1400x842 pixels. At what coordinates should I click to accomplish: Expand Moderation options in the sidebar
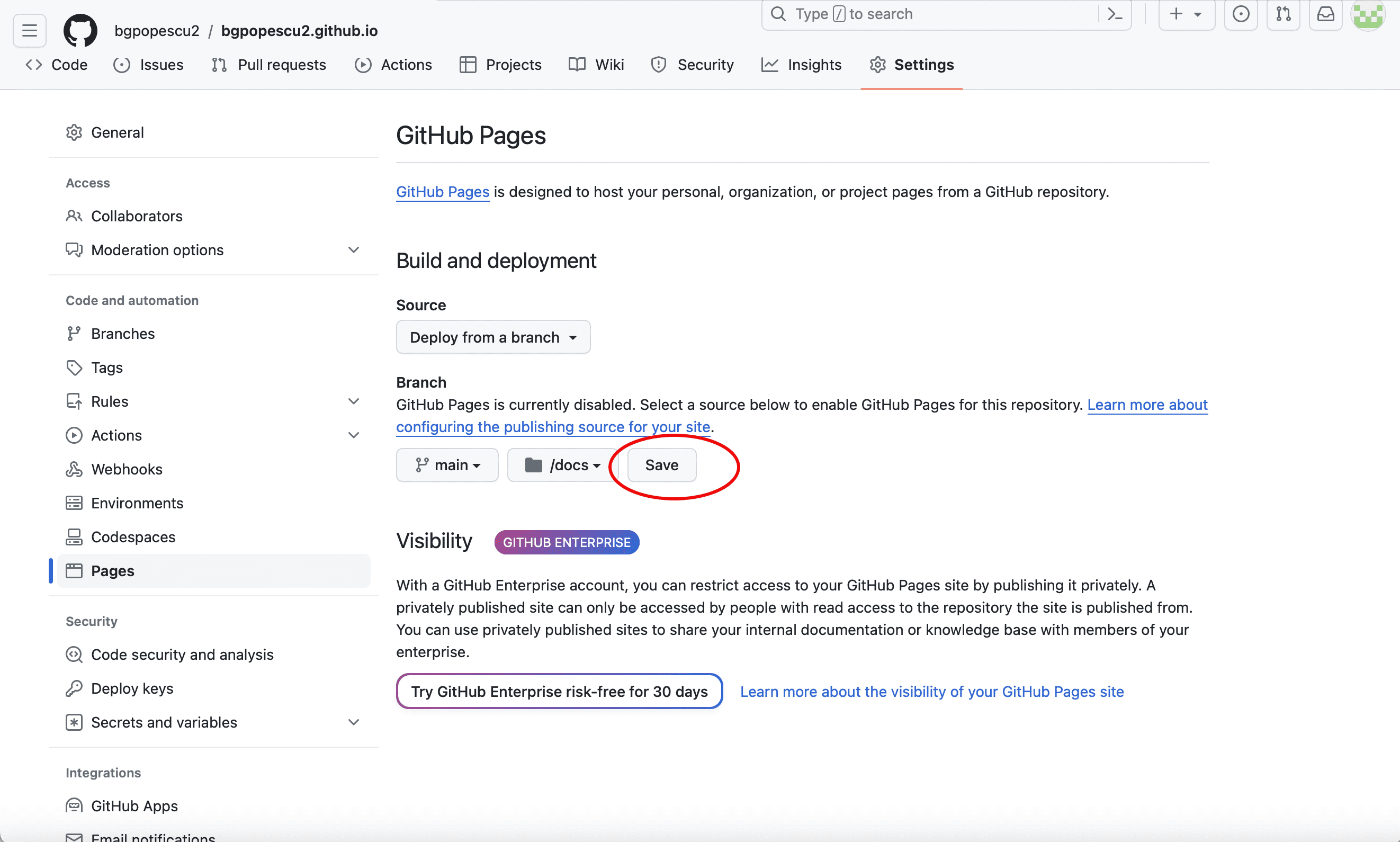(353, 250)
